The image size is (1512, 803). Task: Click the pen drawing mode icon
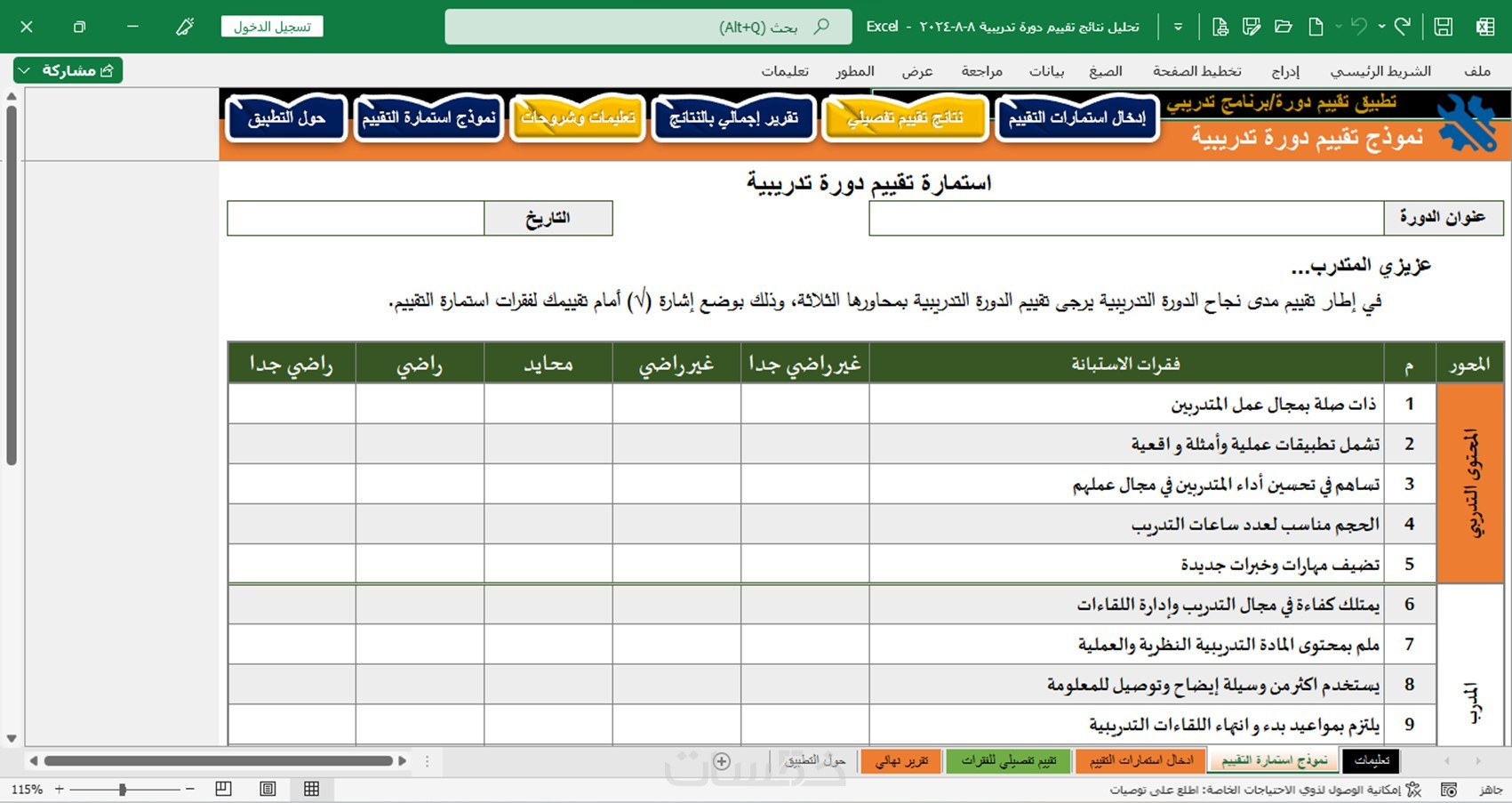pyautogui.click(x=185, y=27)
